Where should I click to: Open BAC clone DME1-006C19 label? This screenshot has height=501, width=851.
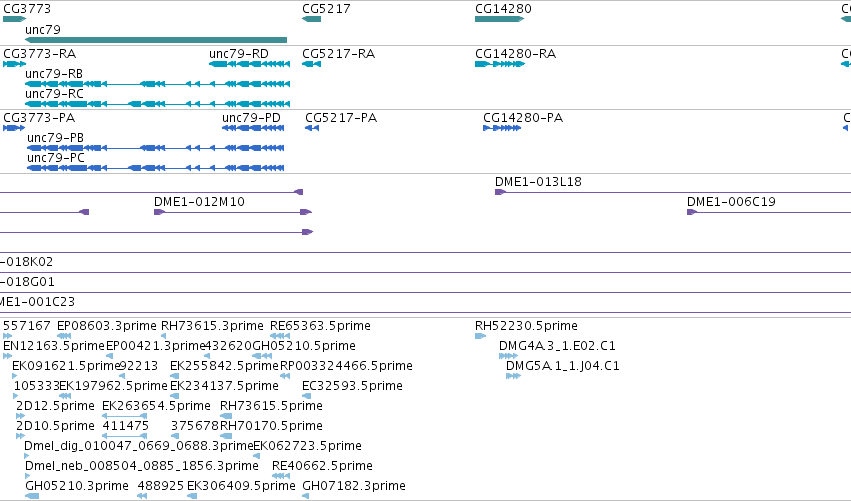pos(731,202)
